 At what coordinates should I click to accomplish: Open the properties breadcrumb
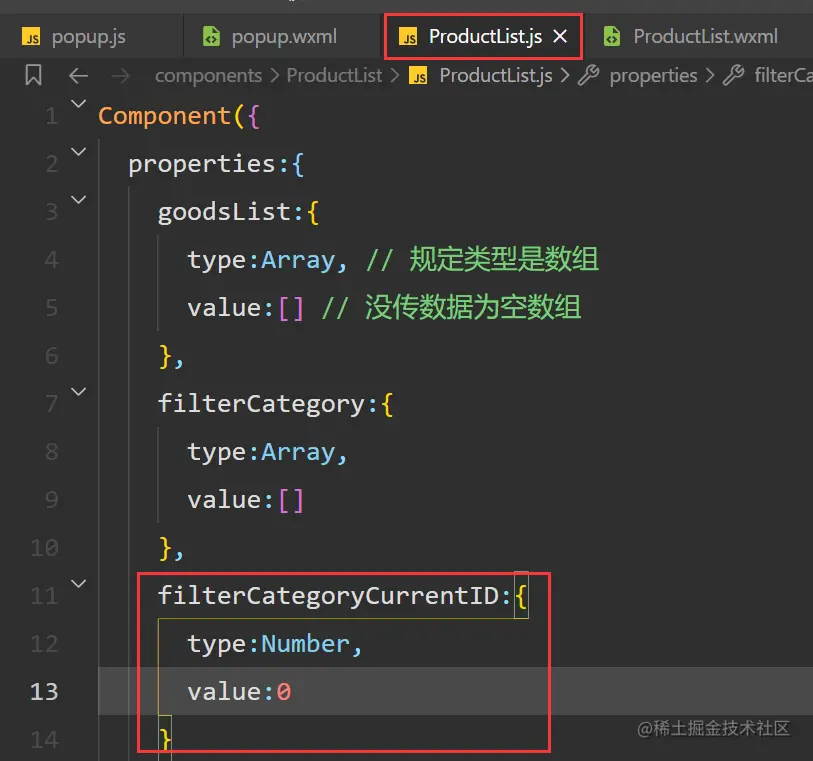[653, 76]
